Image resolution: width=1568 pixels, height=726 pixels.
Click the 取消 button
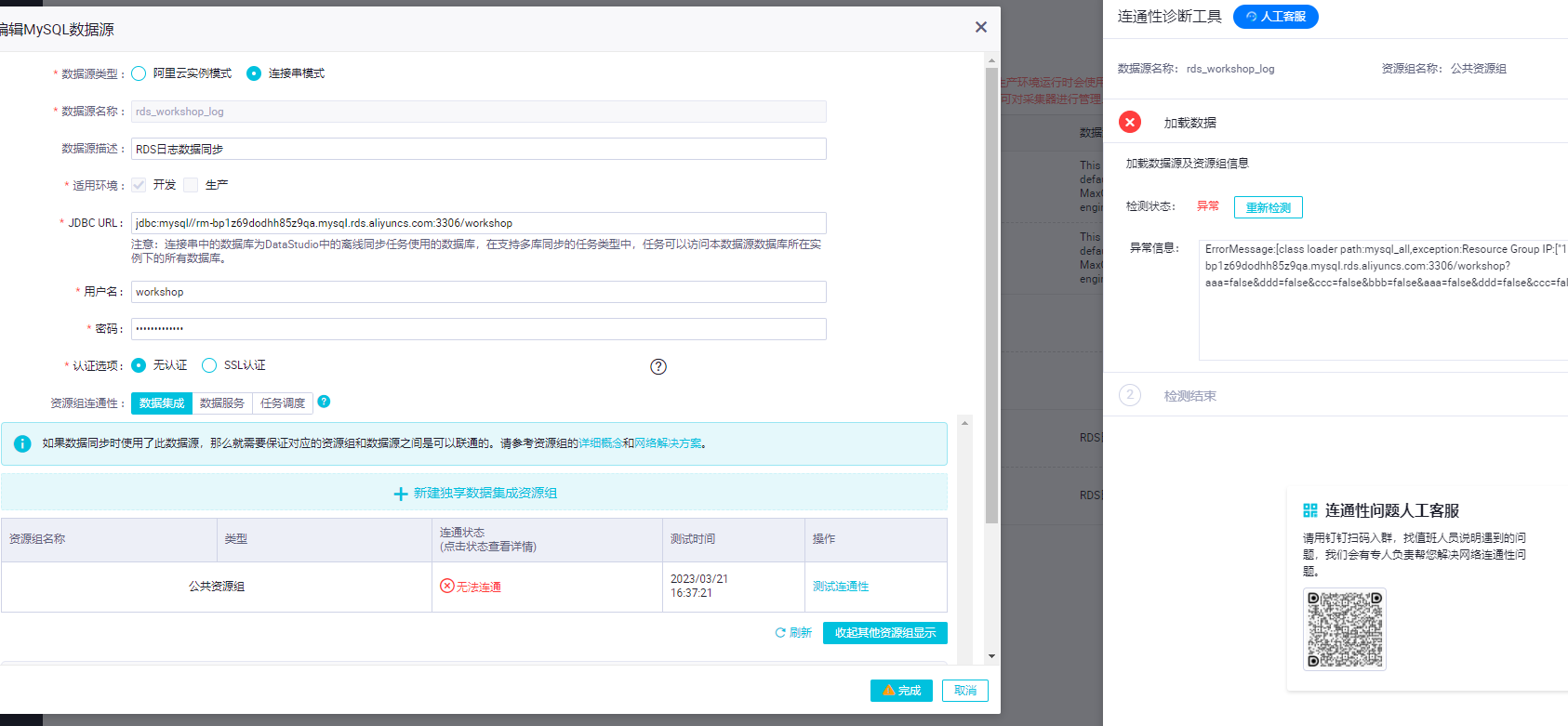965,691
